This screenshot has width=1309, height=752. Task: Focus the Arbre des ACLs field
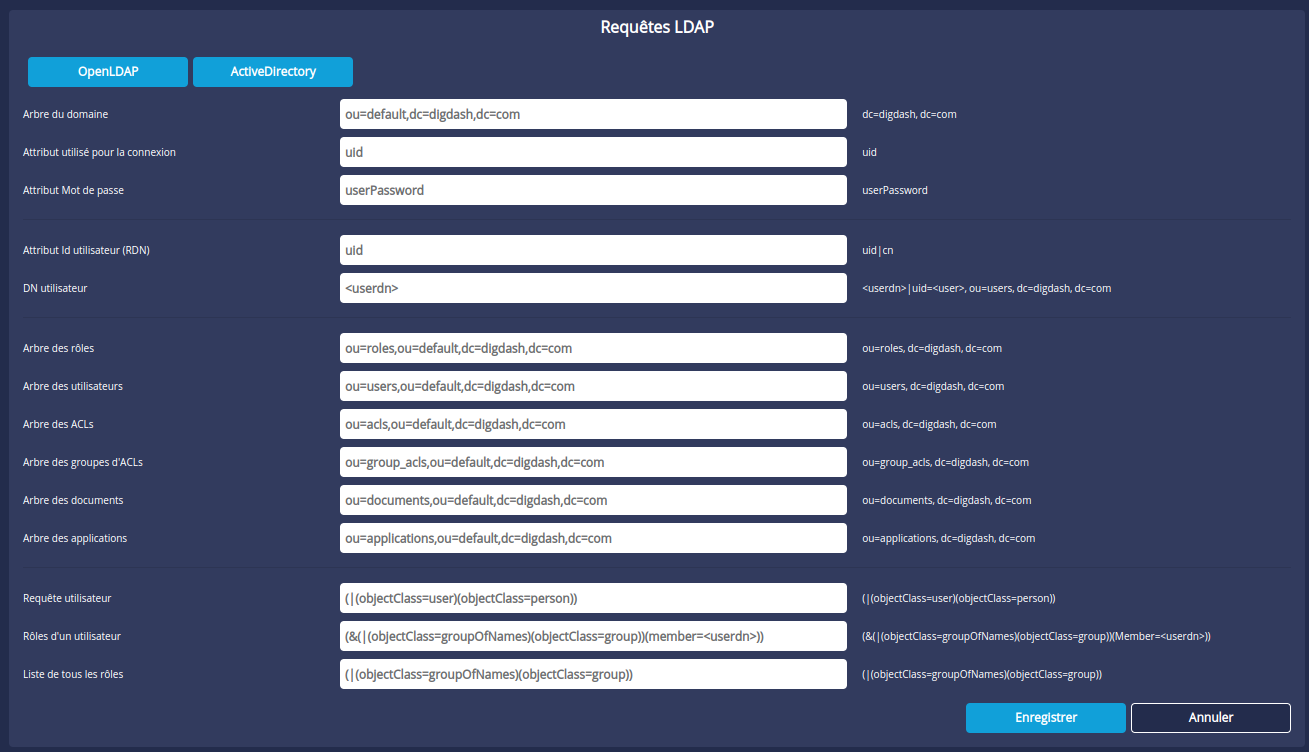(x=593, y=423)
